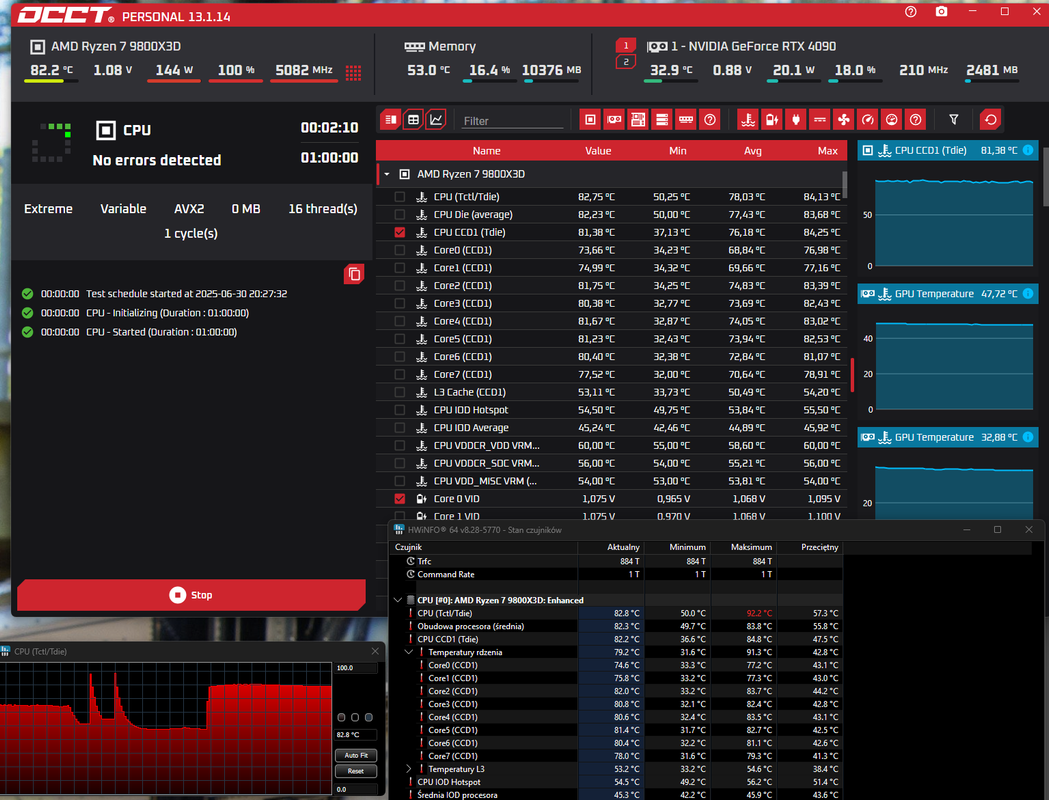Screen dimensions: 1049x800
Task: Collapse AMD Ryzen 7 9800X3D sensor group
Action: pos(387,174)
